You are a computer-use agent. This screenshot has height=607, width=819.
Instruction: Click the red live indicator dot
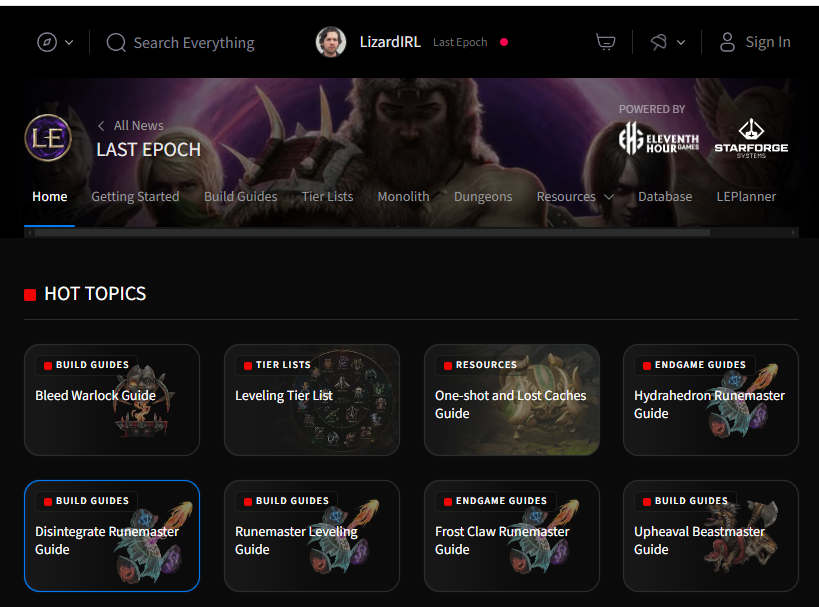point(504,42)
